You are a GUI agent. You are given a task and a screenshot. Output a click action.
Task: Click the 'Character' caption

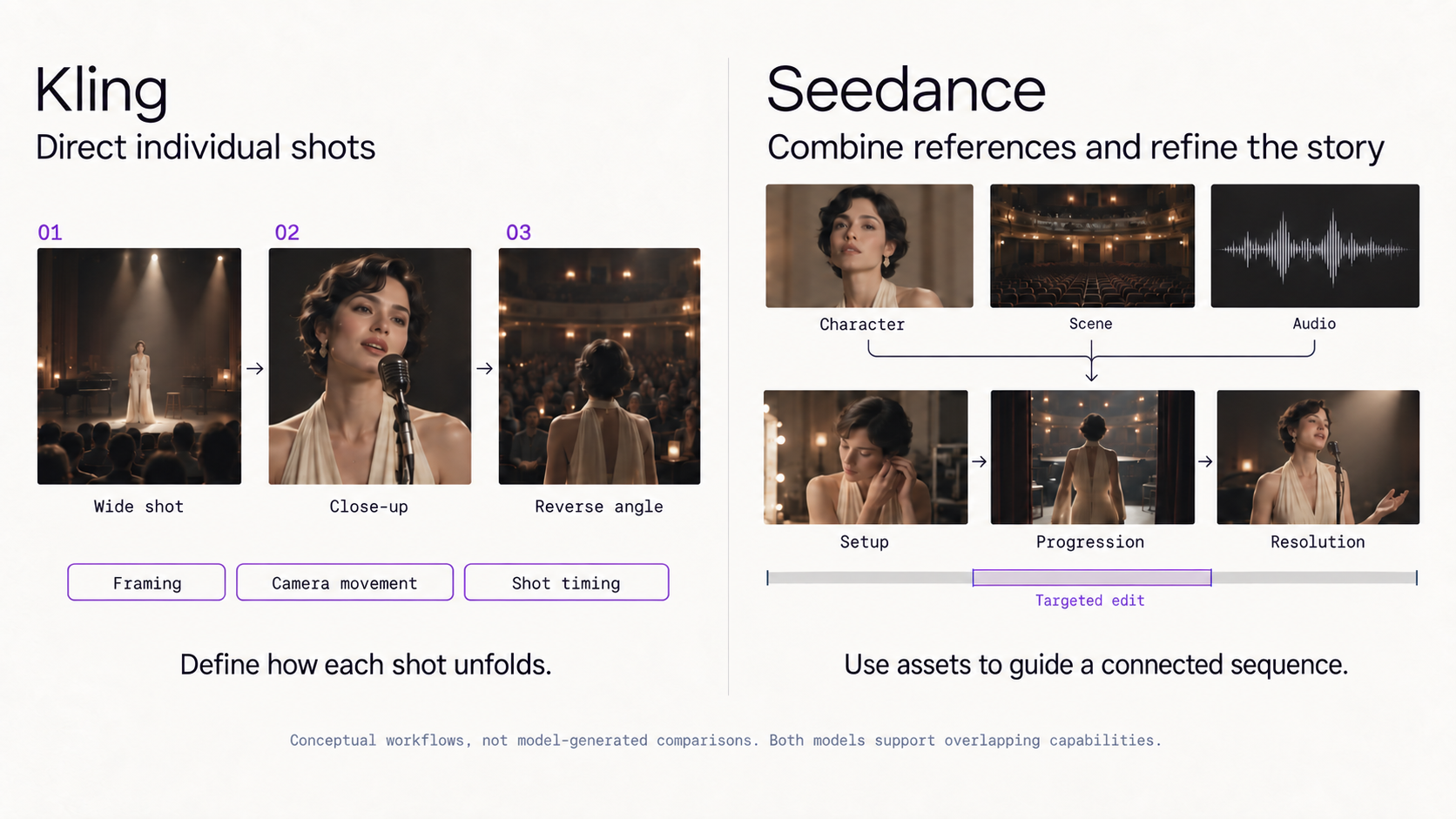point(862,324)
